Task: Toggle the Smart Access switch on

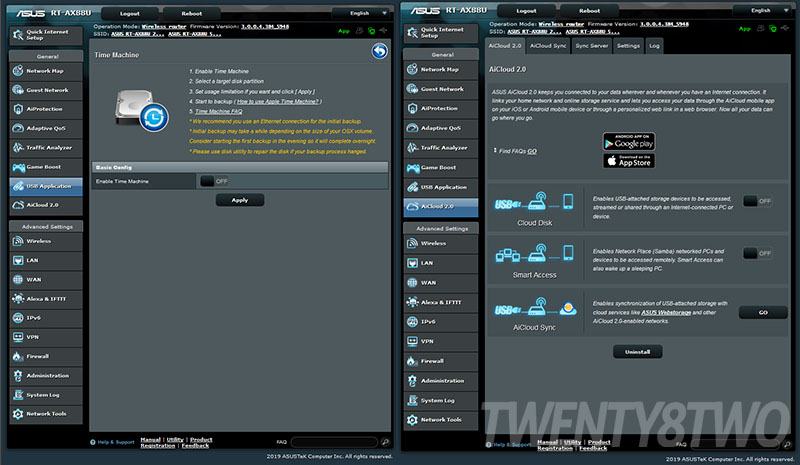Action: [757, 253]
